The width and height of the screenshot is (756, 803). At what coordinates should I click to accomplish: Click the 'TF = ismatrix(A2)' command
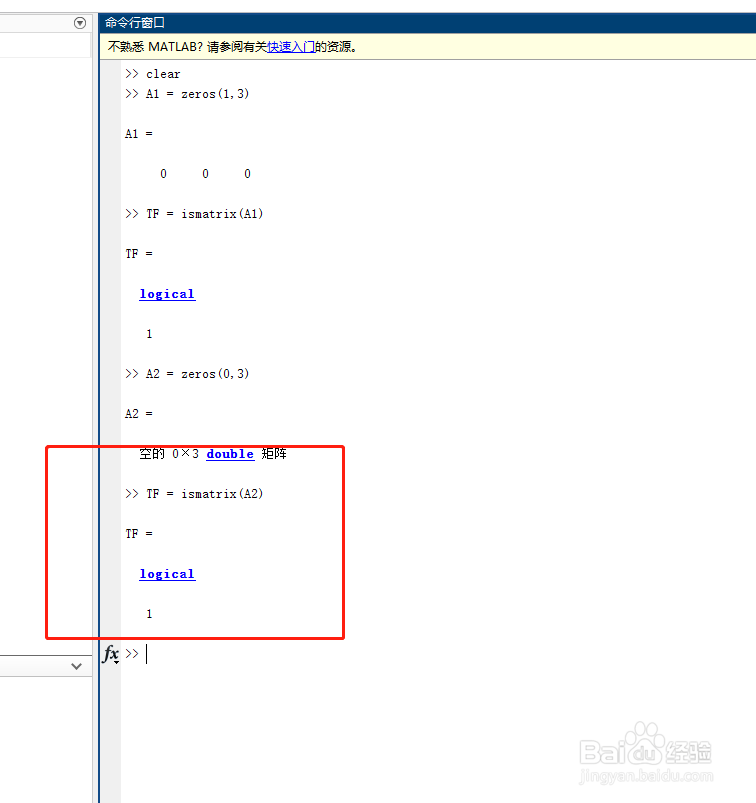click(205, 494)
